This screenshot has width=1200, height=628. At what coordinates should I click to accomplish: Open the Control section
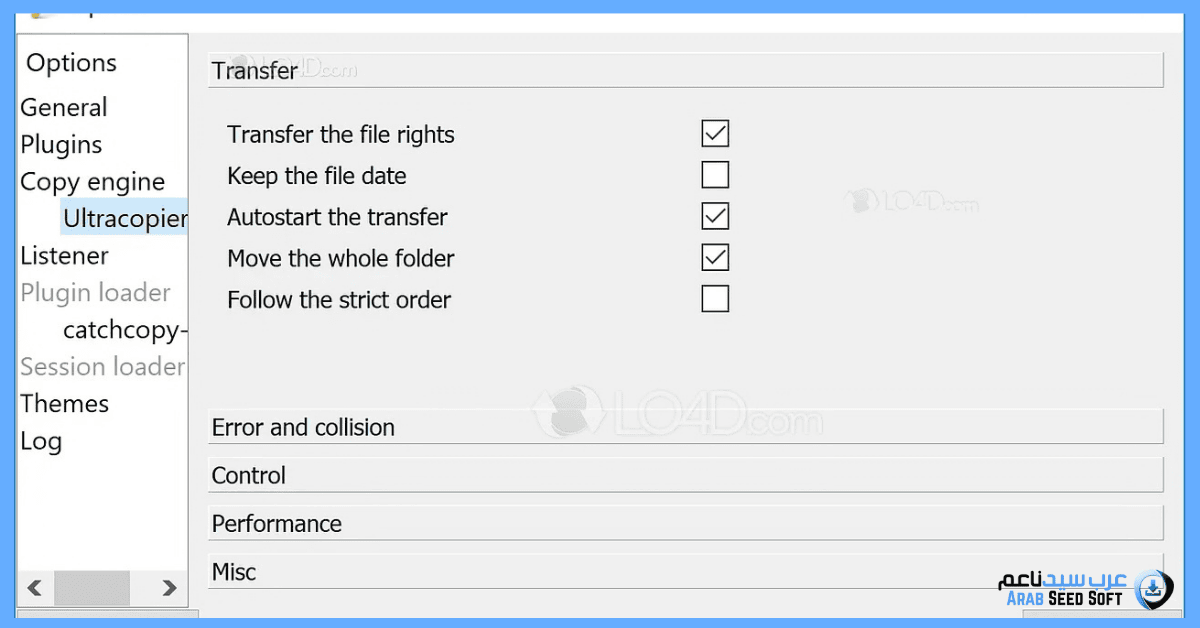click(x=685, y=476)
